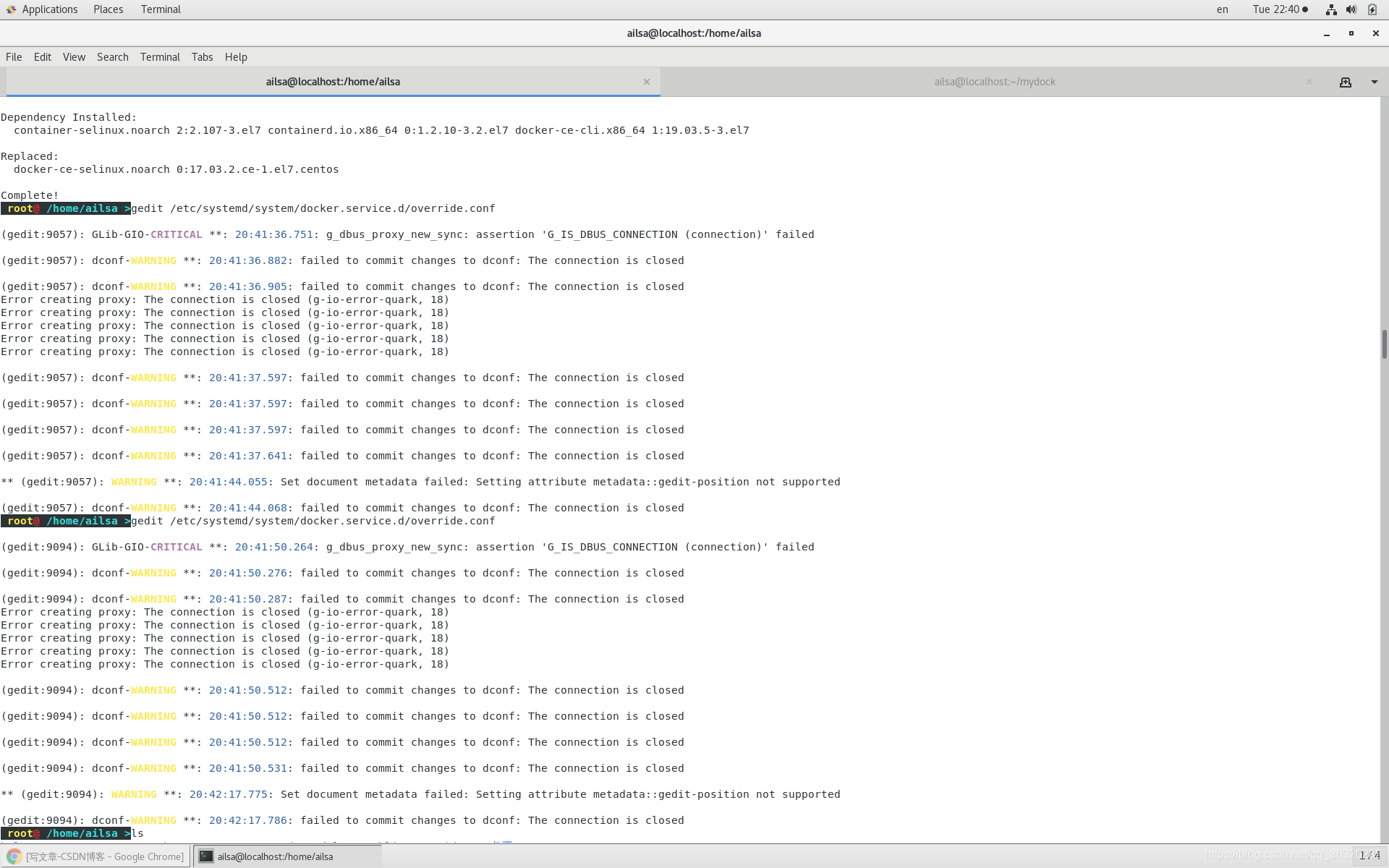Click the battery power icon

pyautogui.click(x=1372, y=9)
